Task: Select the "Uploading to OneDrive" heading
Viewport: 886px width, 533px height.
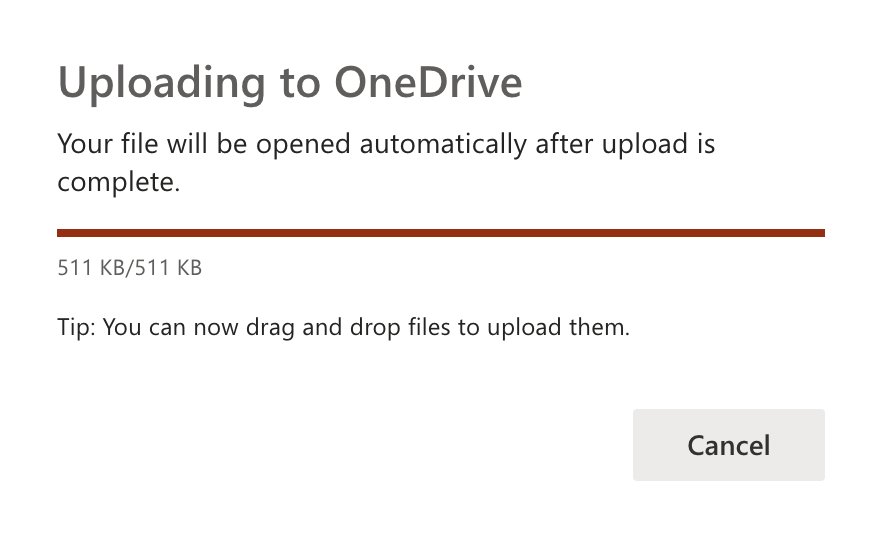Action: click(x=290, y=83)
